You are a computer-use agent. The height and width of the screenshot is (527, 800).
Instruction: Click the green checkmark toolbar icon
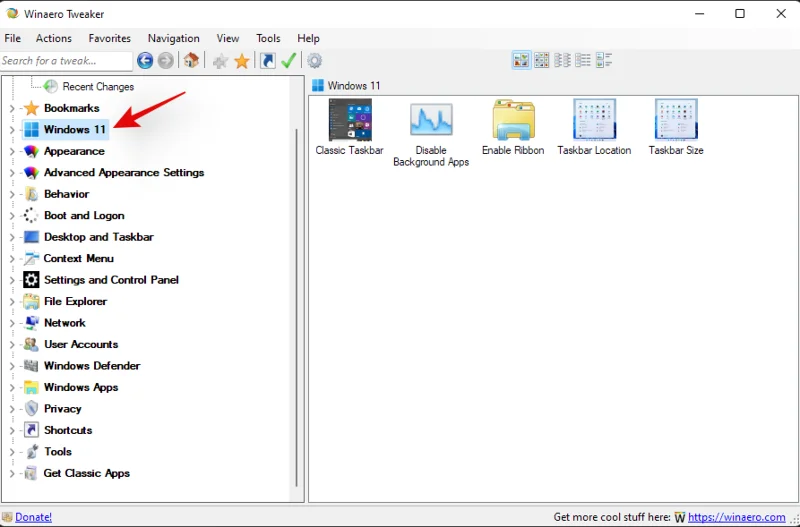(289, 61)
